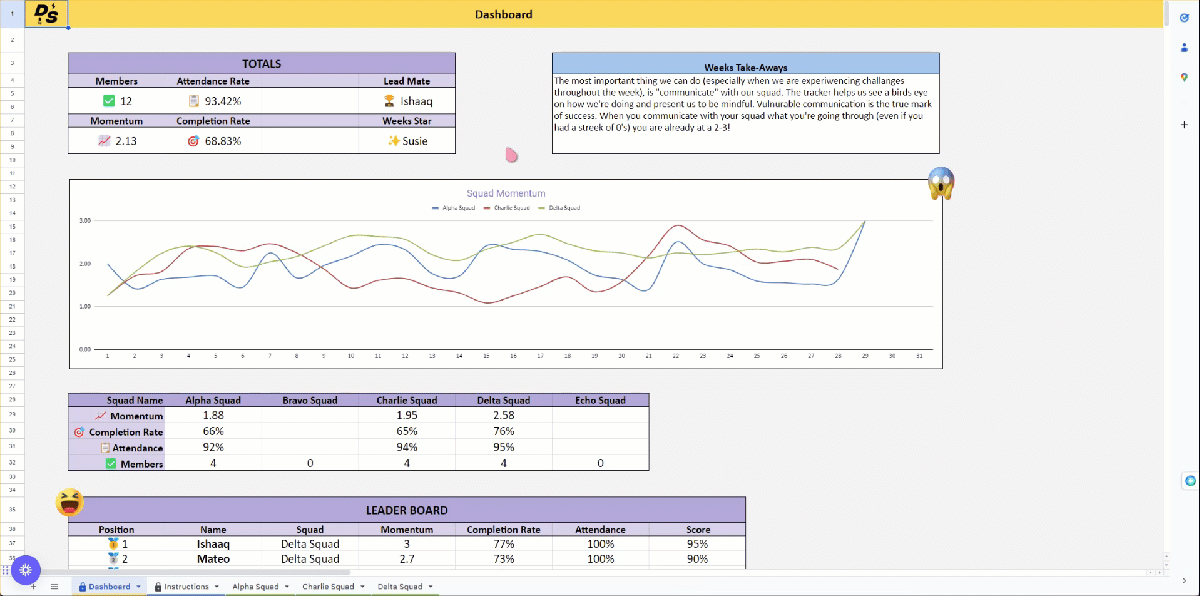Select the Weeks Take-Aways header cell
Image resolution: width=1200 pixels, height=596 pixels.
[745, 67]
